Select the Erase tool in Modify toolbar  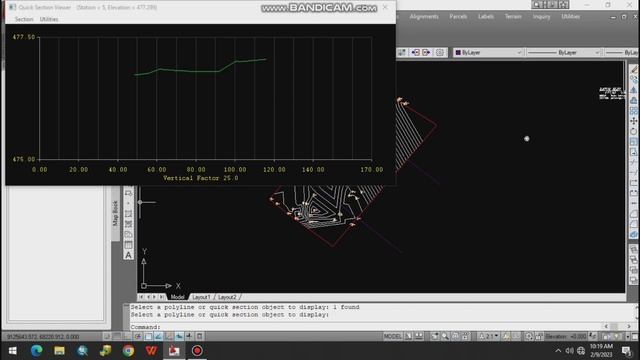click(633, 69)
